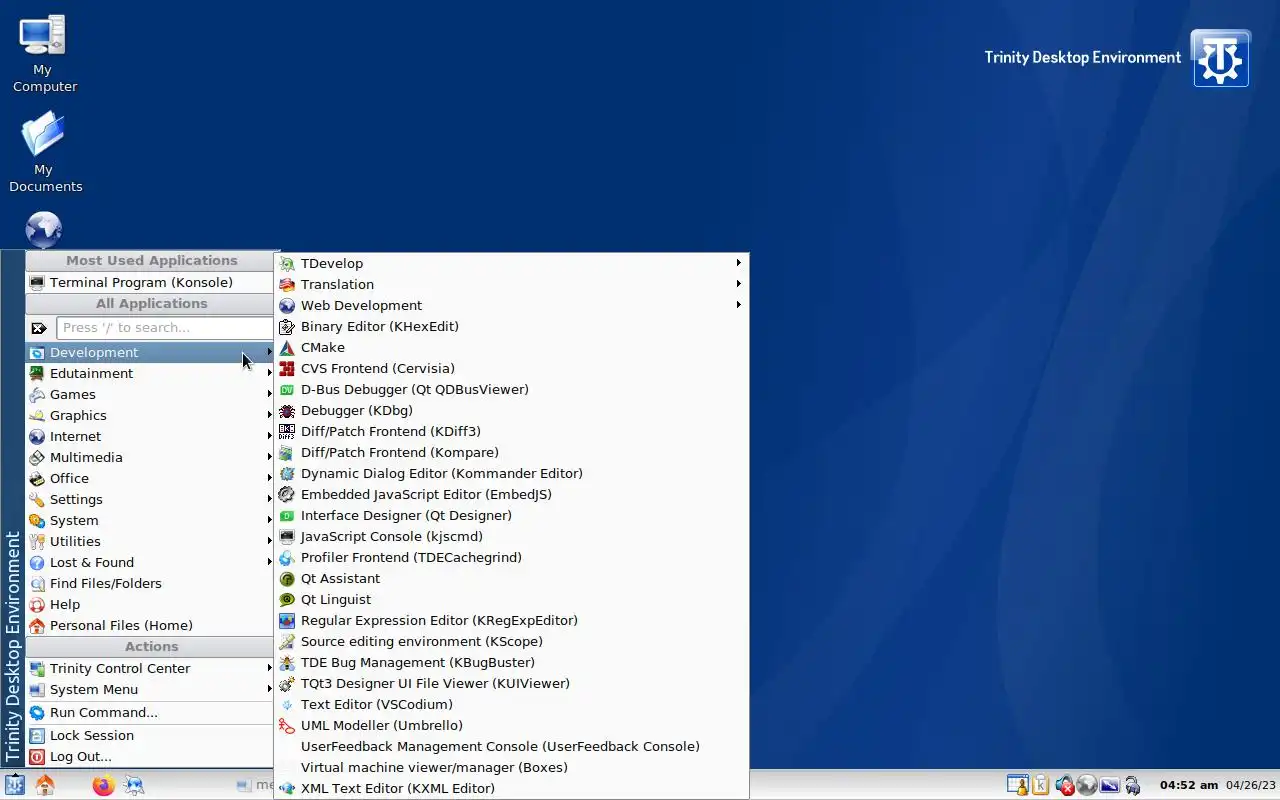Image resolution: width=1280 pixels, height=800 pixels.
Task: Expand the Office submenu
Action: pyautogui.click(x=150, y=478)
